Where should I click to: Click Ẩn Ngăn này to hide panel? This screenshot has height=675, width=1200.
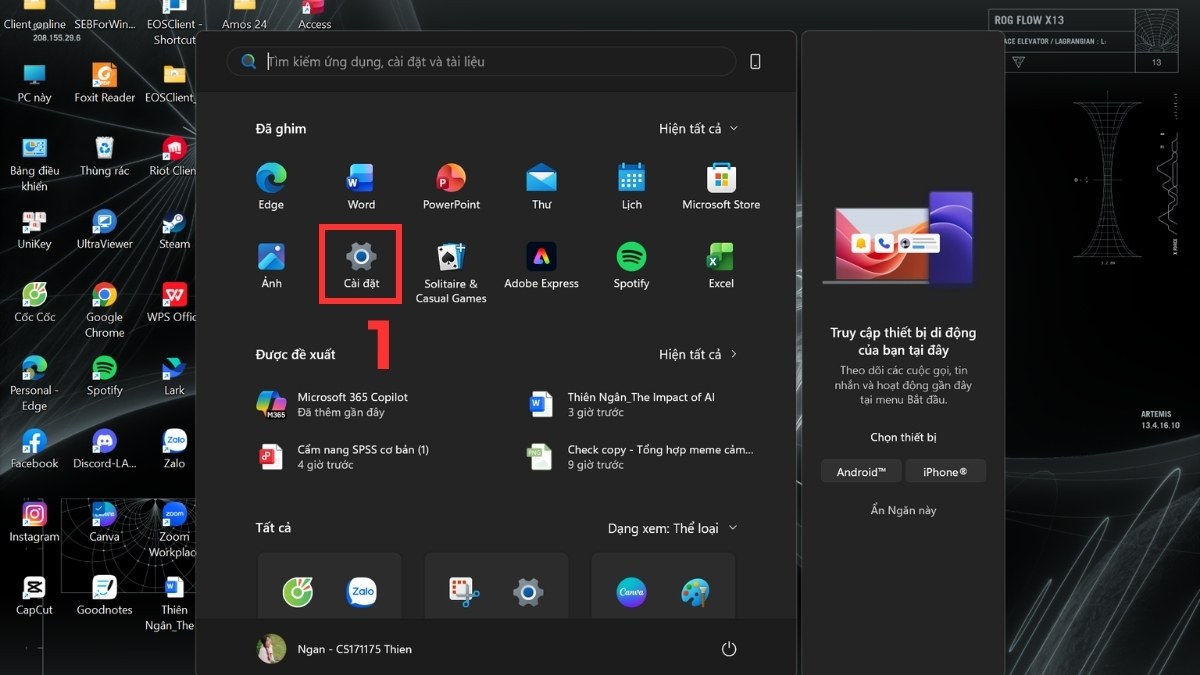pos(903,510)
